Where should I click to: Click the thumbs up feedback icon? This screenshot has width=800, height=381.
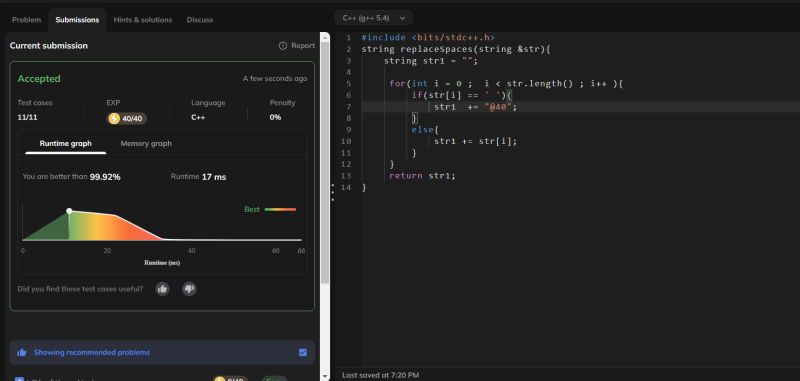(163, 289)
